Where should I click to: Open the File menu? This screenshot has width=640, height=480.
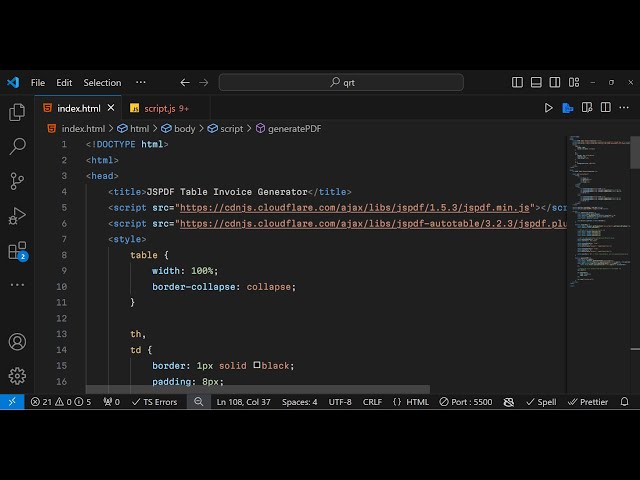(38, 83)
